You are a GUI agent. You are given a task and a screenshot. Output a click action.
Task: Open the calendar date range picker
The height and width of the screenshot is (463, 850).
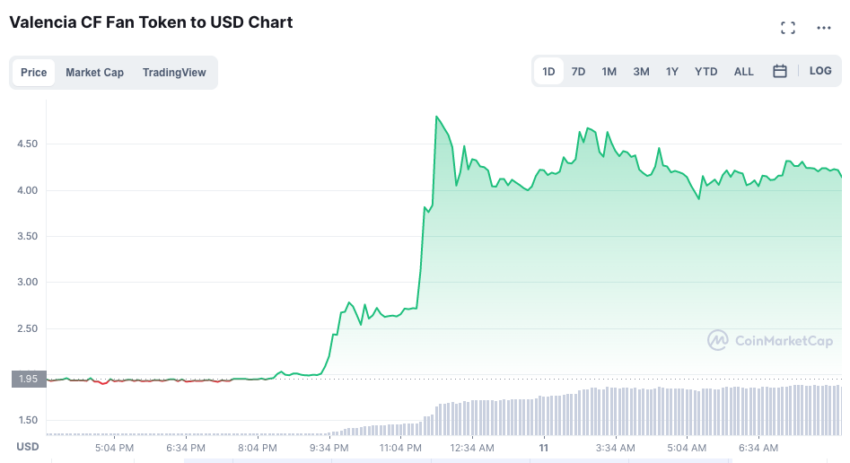point(780,71)
